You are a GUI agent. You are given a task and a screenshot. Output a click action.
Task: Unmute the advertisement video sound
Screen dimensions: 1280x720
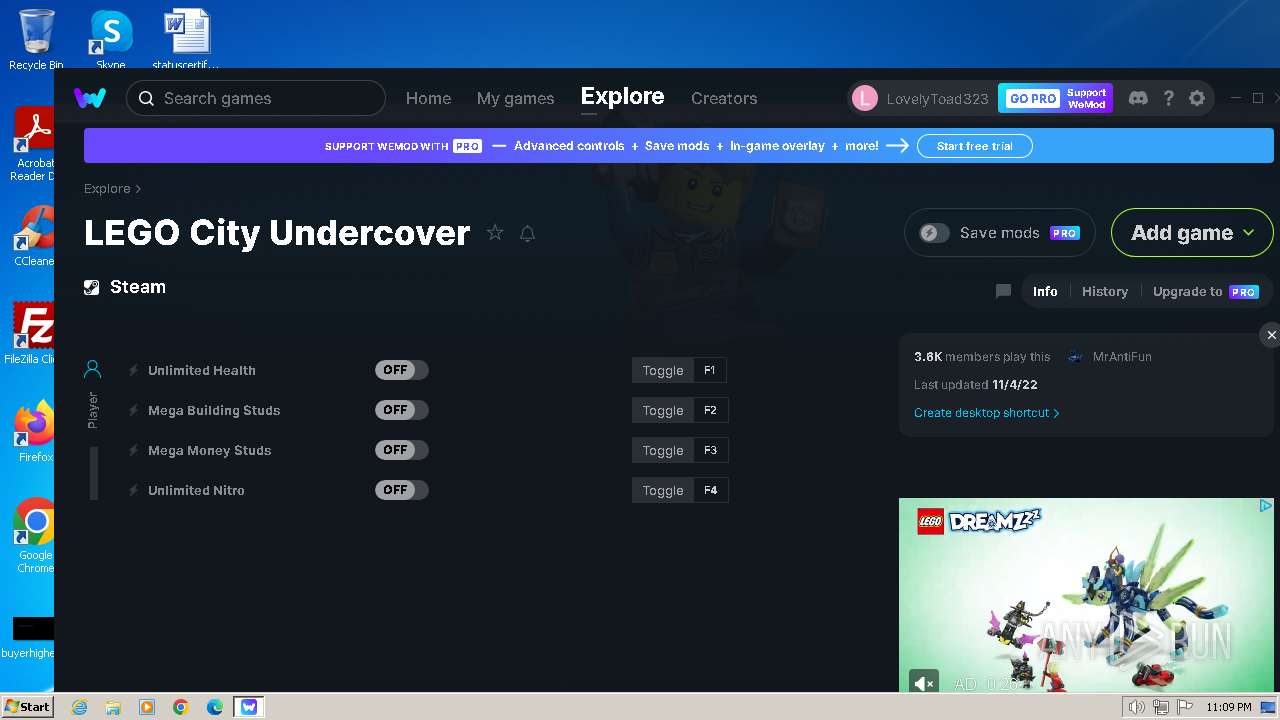(x=924, y=683)
